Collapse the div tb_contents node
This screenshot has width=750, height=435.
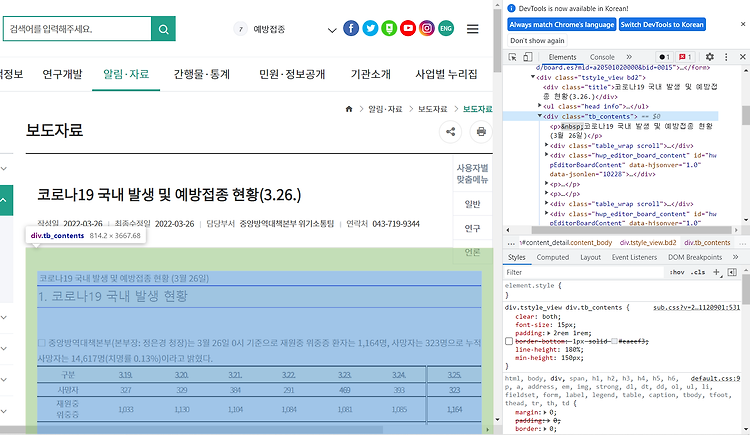(540, 116)
